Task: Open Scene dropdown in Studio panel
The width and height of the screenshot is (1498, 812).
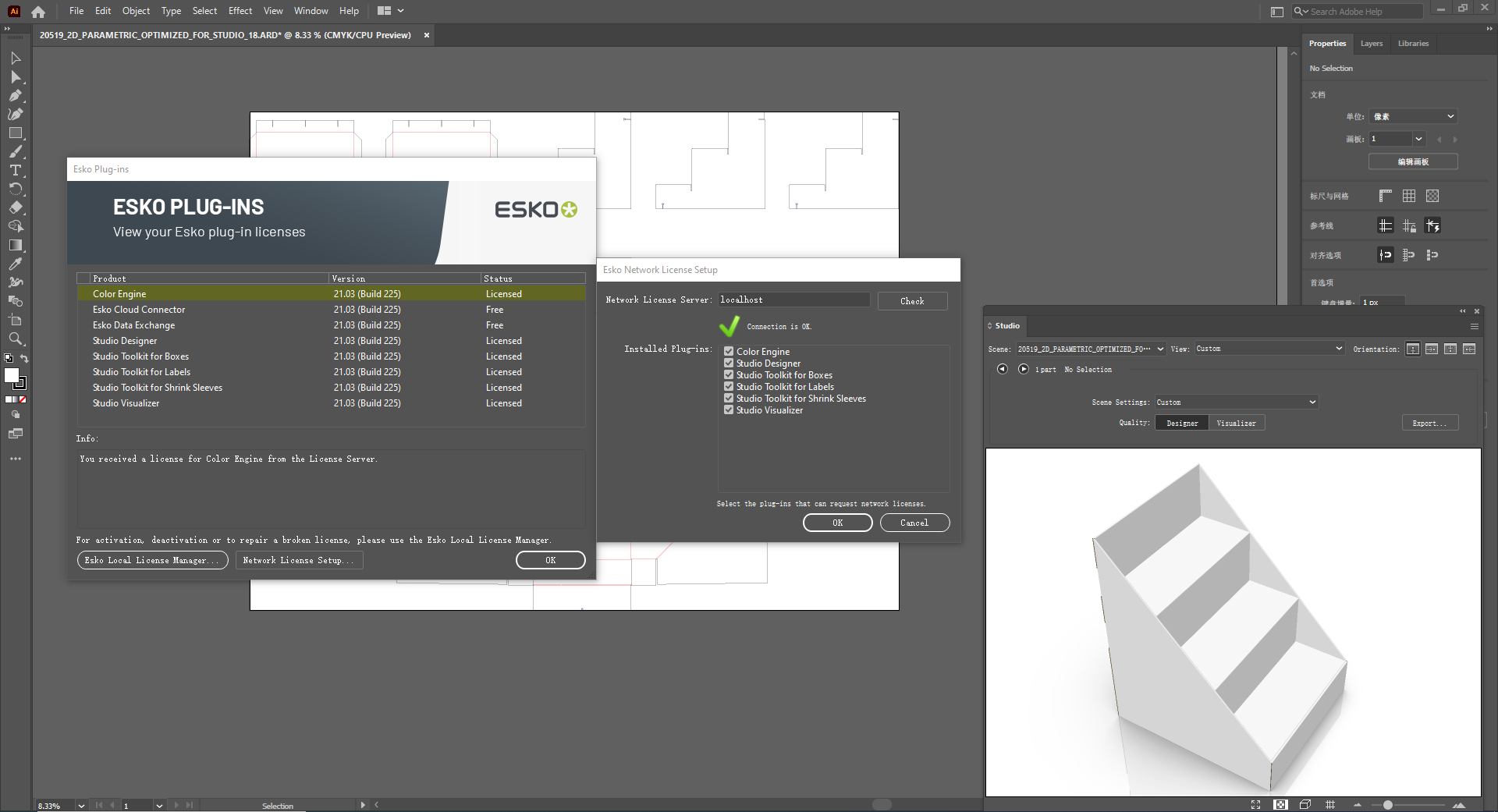Action: 1090,349
